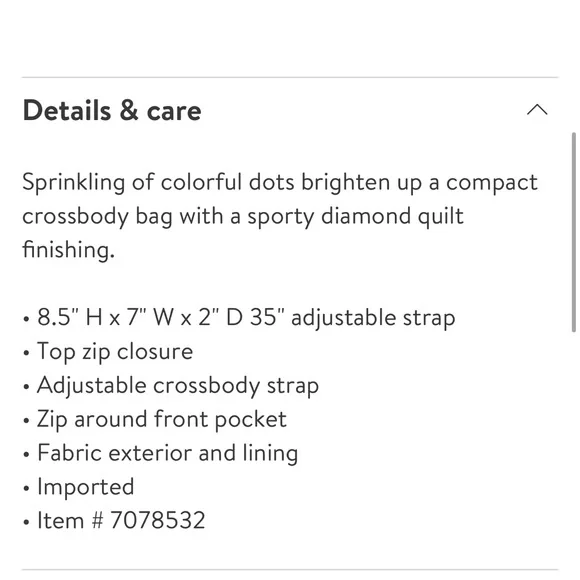Click the word 'finishing.' in the description
Image resolution: width=580 pixels, height=580 pixels.
[x=68, y=249]
